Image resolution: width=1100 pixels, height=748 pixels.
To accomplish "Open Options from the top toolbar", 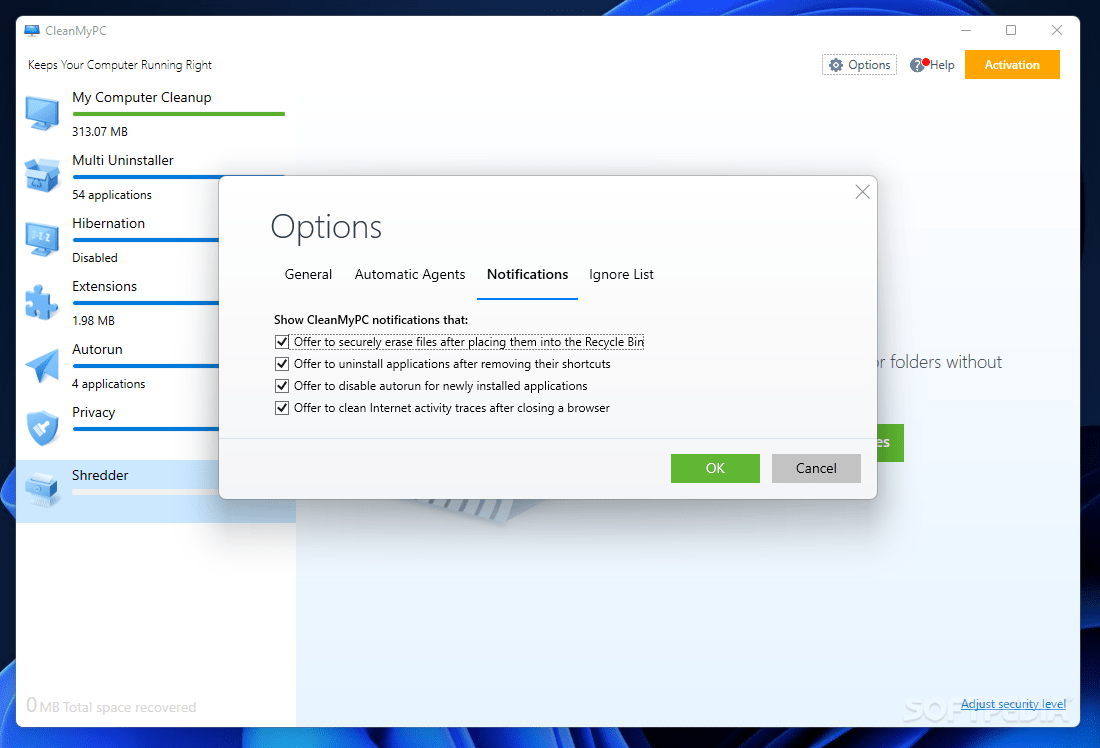I will coord(859,65).
